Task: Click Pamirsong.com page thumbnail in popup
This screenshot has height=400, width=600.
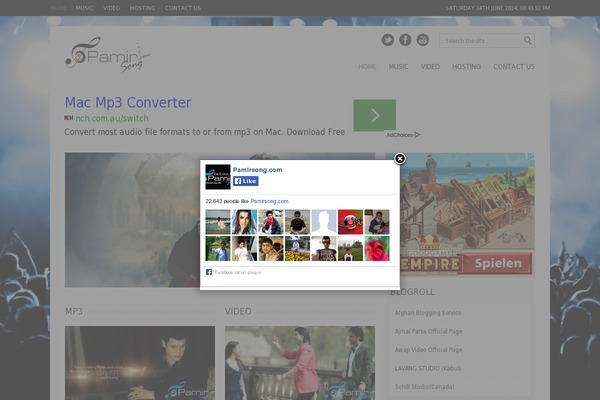Action: [x=218, y=177]
